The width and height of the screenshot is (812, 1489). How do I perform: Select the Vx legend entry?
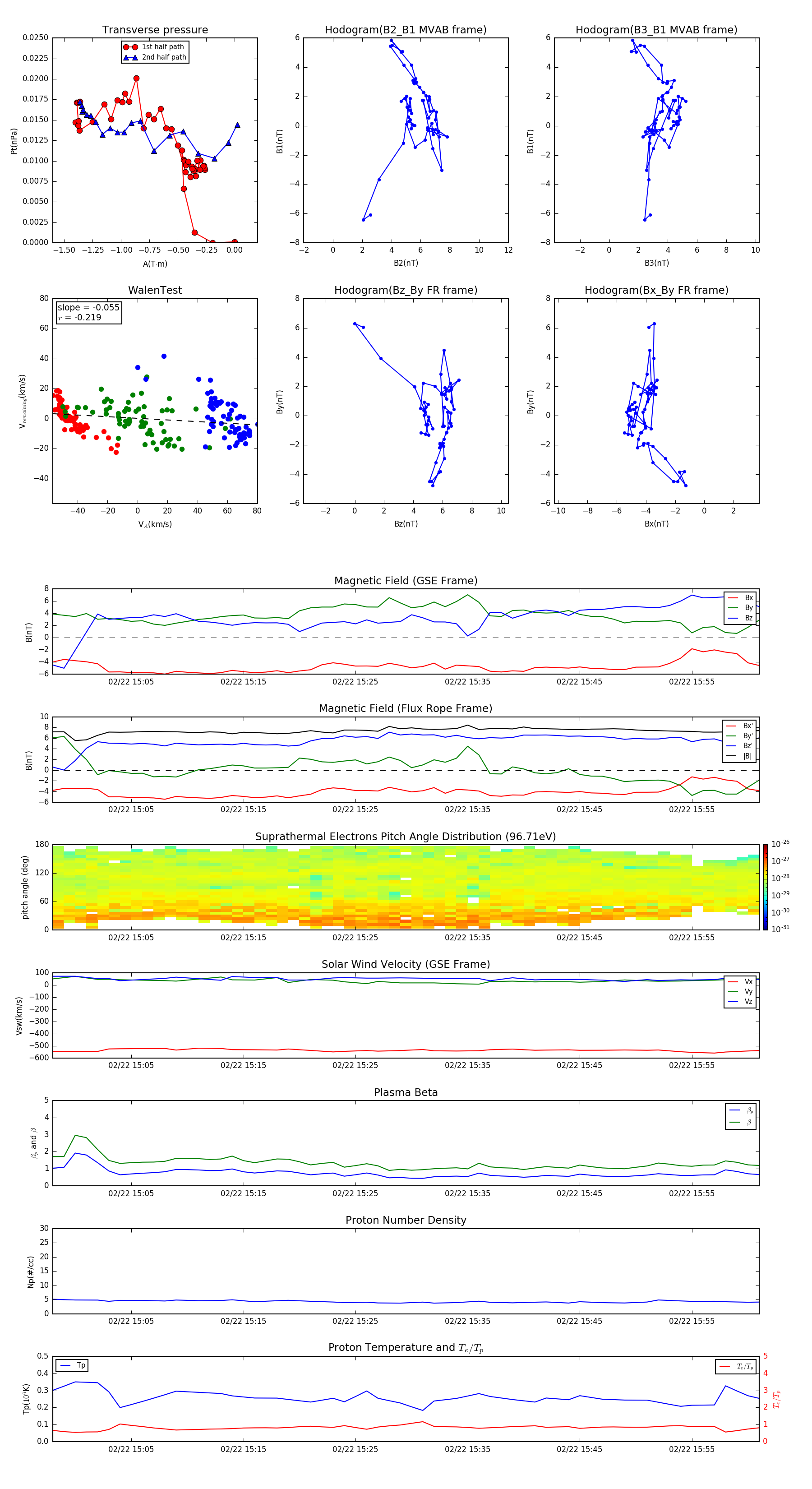click(x=740, y=981)
